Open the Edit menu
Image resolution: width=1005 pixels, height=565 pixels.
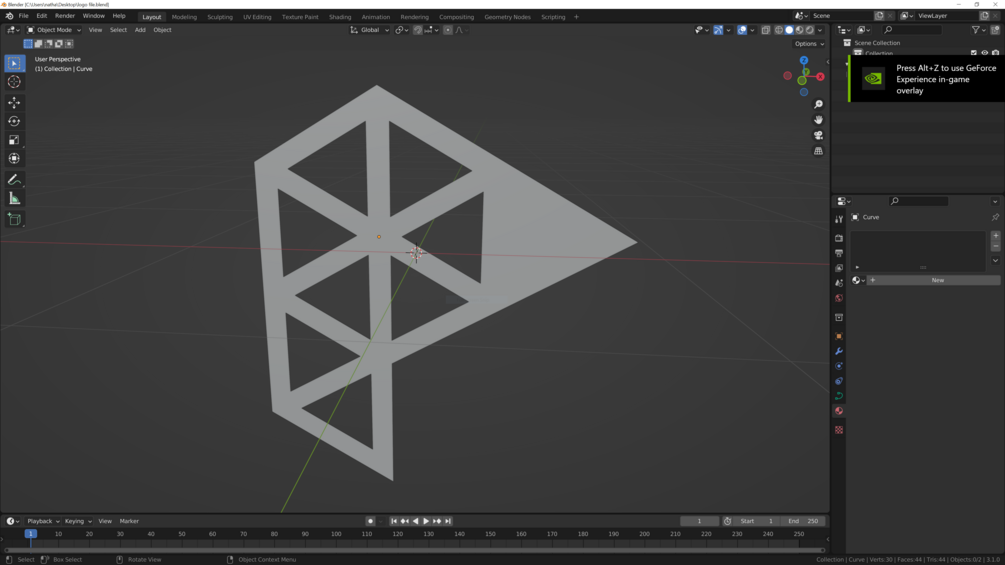(x=42, y=16)
